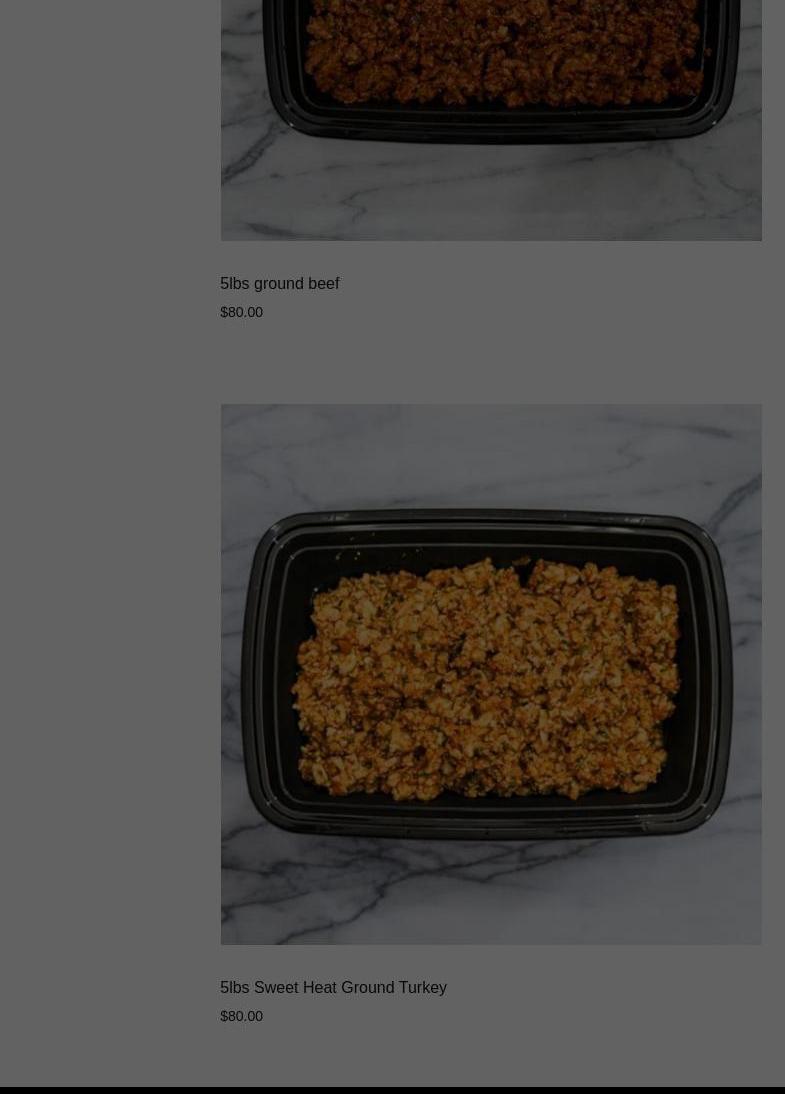Click the ground beef meat in the tray
Screen dimensions: 785x1094
click(504, 52)
